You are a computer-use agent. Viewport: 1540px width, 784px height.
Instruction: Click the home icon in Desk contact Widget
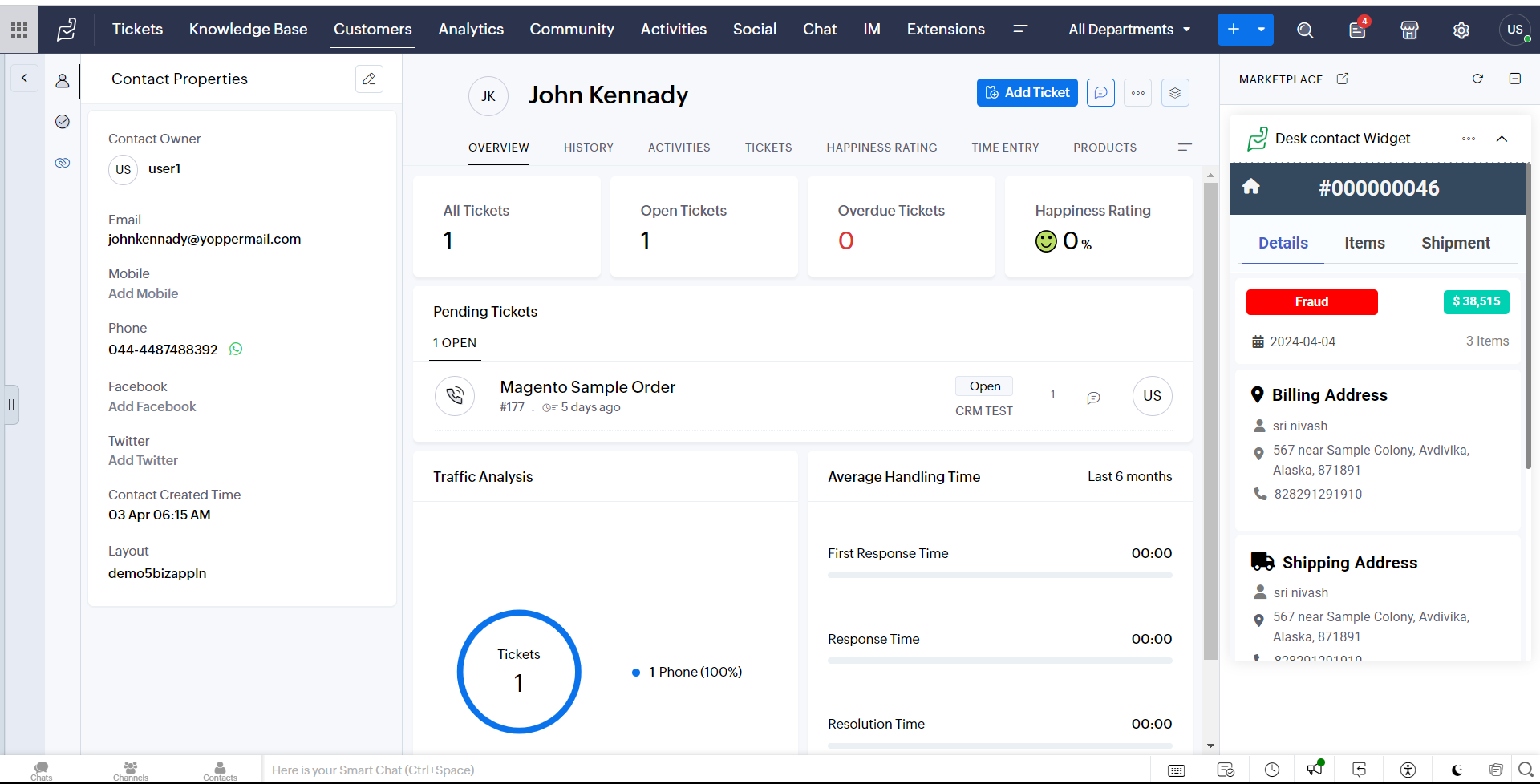coord(1251,188)
